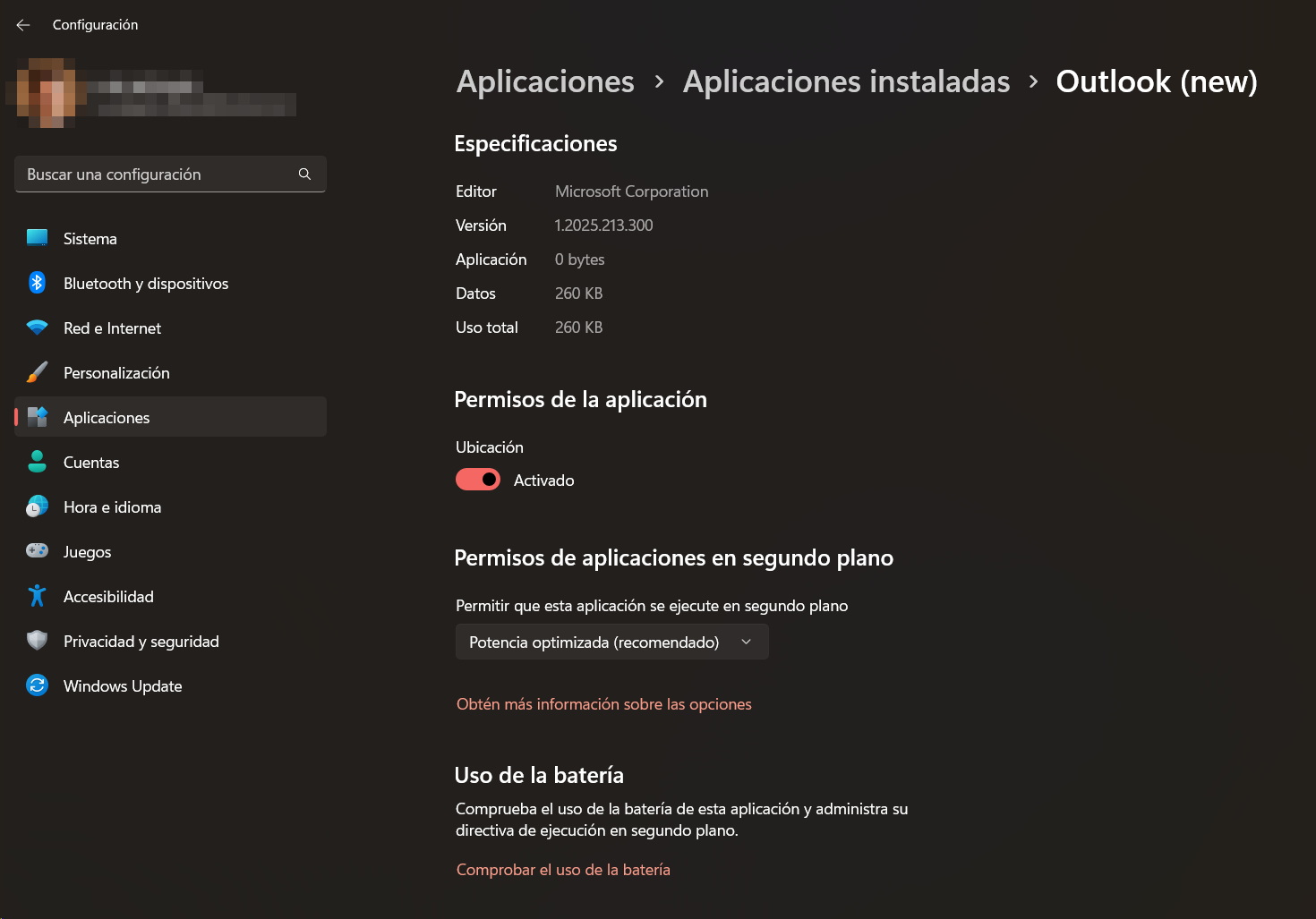Screen dimensions: 1316x919
Task: Click the Aplicaciones sidebar icon
Action: click(x=37, y=417)
